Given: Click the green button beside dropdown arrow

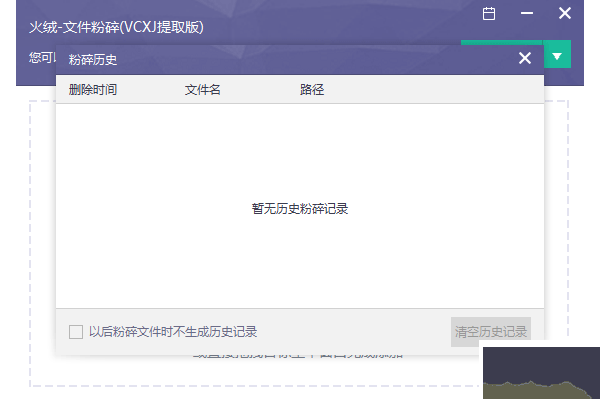Looking at the screenshot, I should click(500, 43).
